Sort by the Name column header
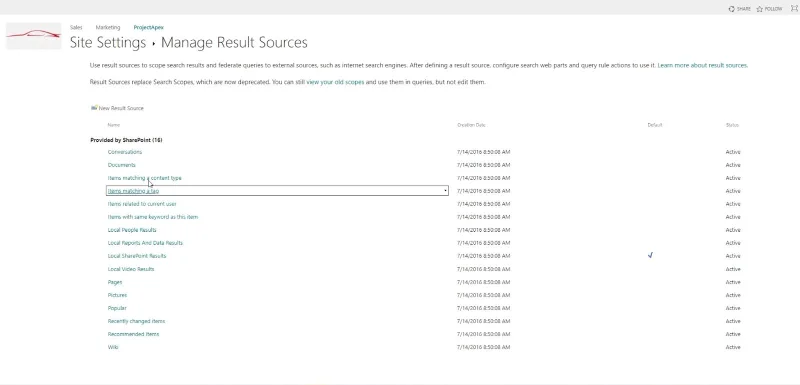This screenshot has height=385, width=800. 113,125
